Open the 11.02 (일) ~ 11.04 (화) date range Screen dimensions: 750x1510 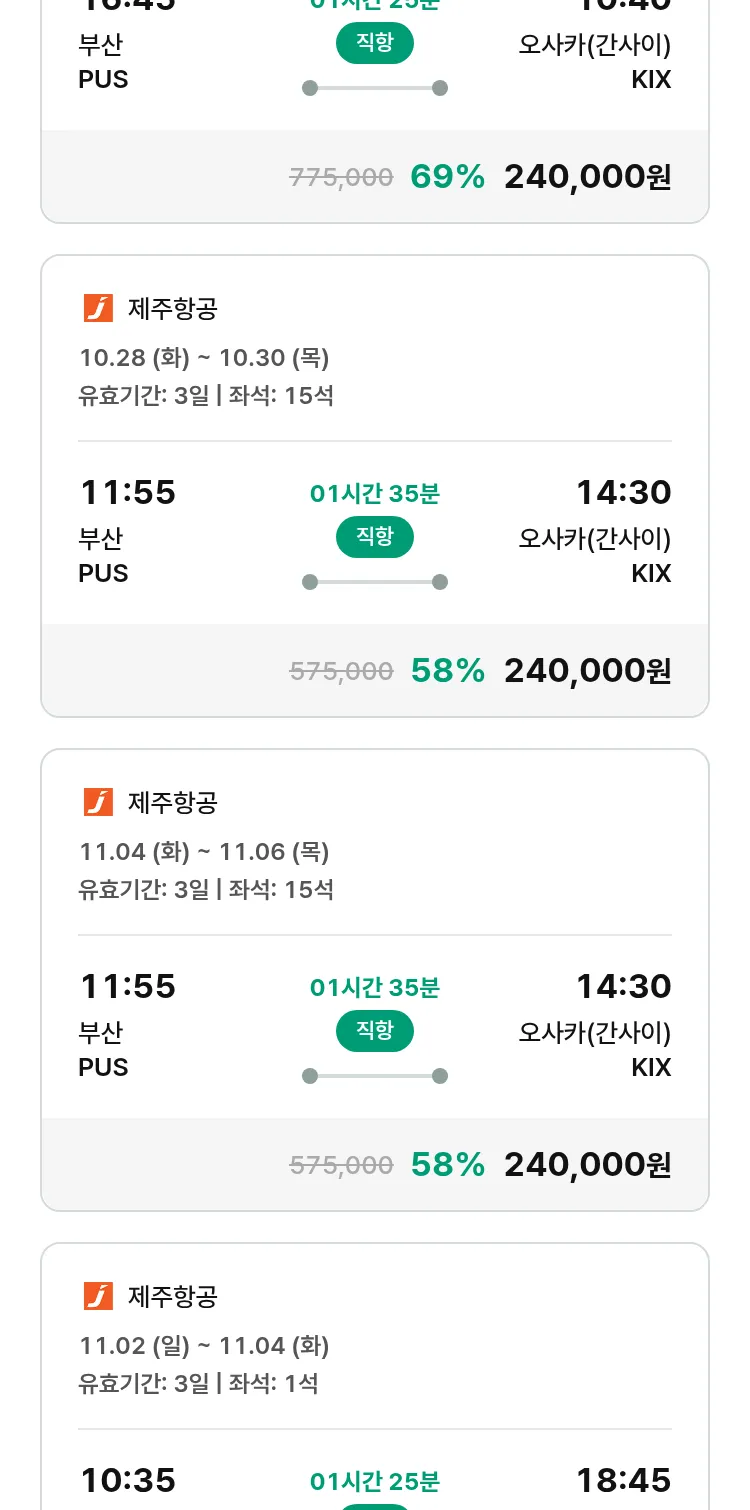point(204,1346)
